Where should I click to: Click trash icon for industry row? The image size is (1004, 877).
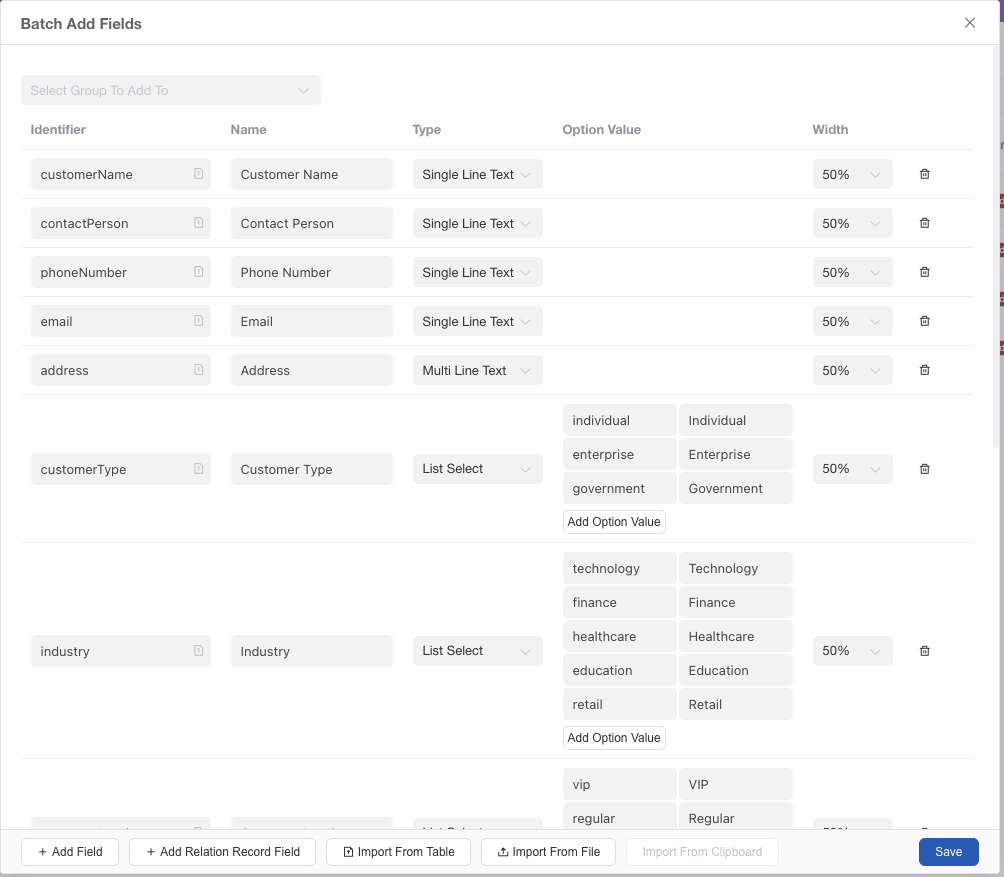(x=924, y=651)
